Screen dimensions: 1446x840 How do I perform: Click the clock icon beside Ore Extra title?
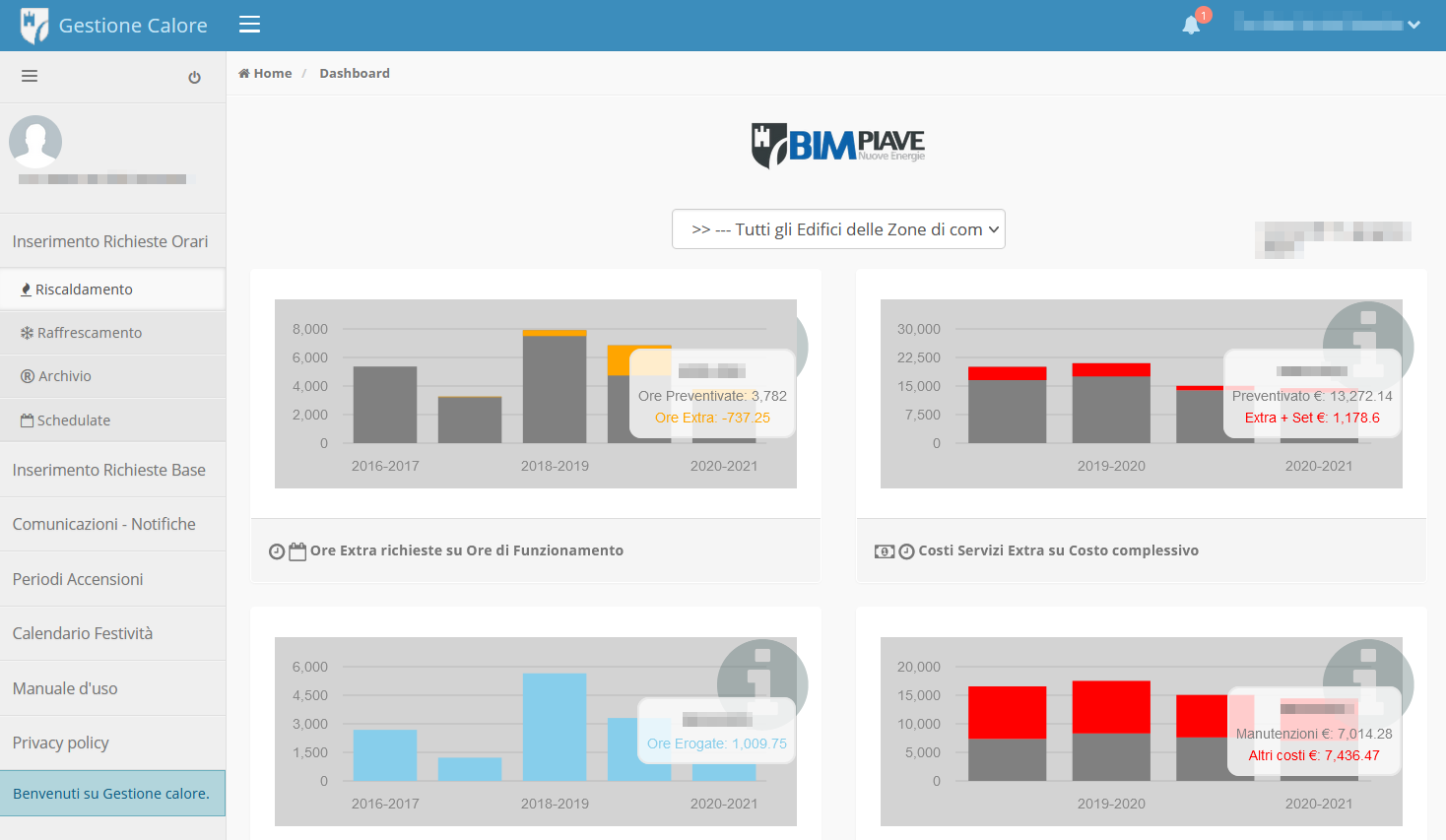277,551
